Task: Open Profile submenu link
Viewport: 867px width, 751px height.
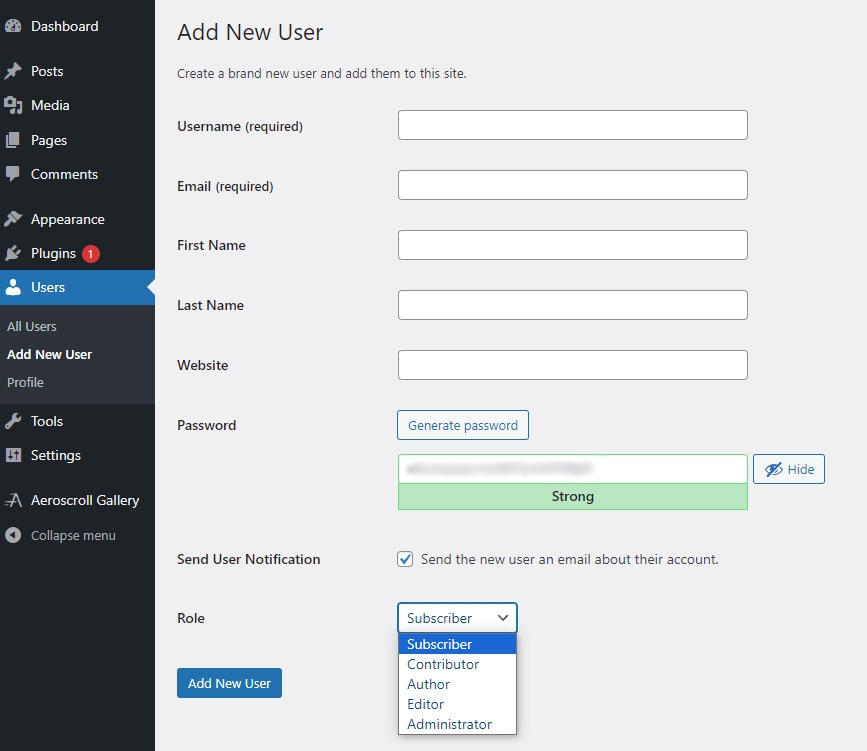Action: point(25,382)
